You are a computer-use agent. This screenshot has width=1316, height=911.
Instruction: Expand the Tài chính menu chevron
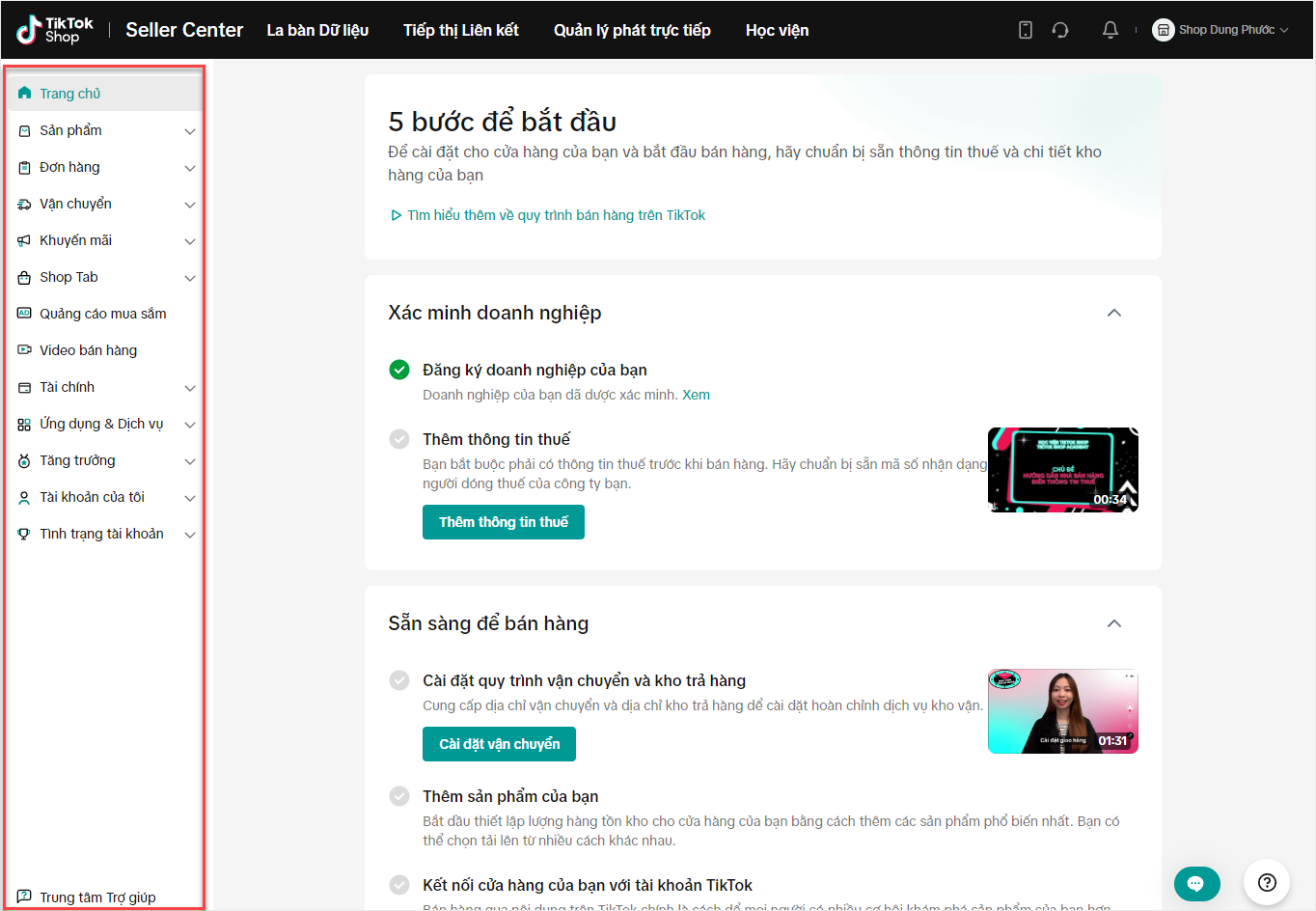pyautogui.click(x=190, y=388)
